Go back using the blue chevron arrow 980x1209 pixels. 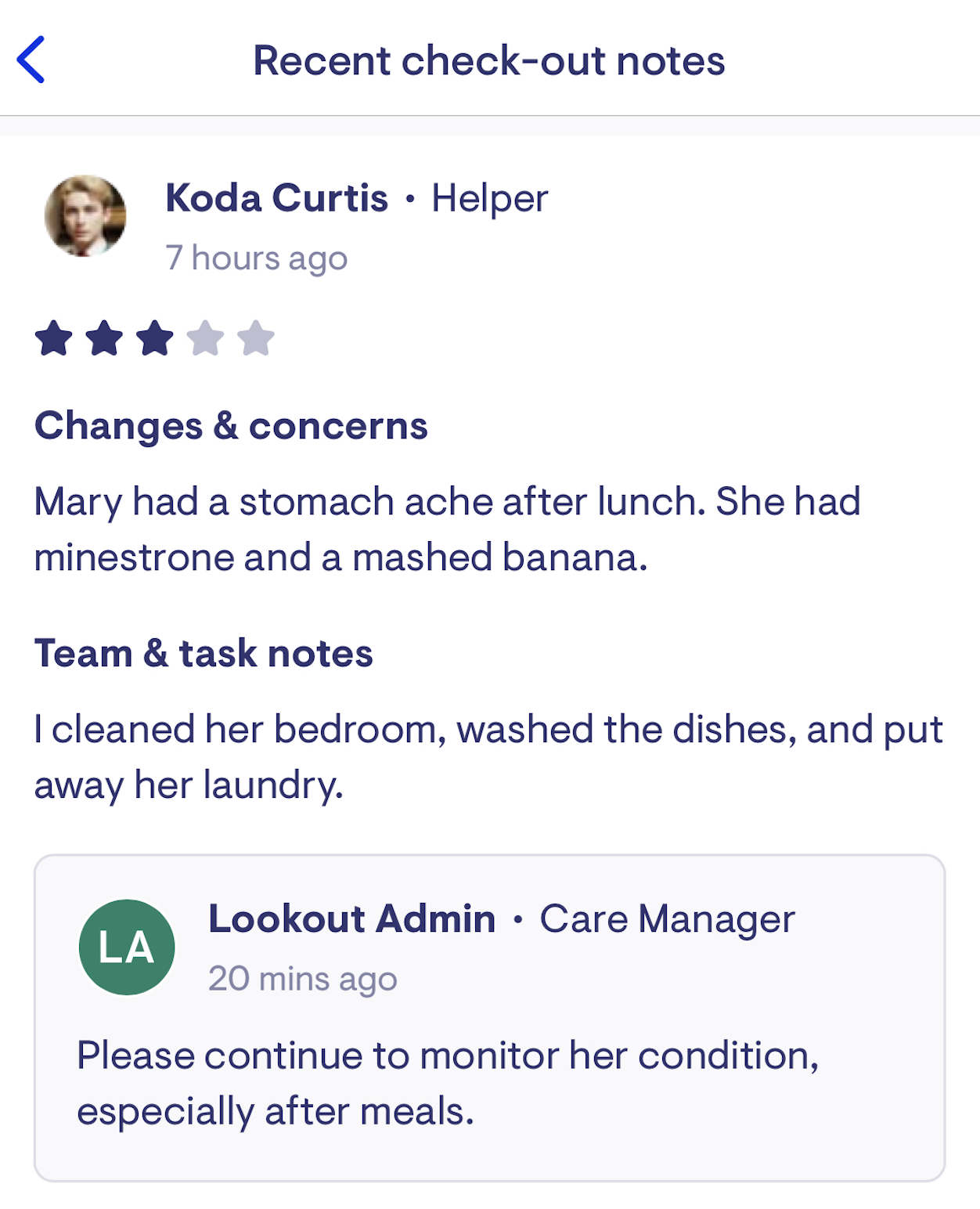pyautogui.click(x=31, y=60)
